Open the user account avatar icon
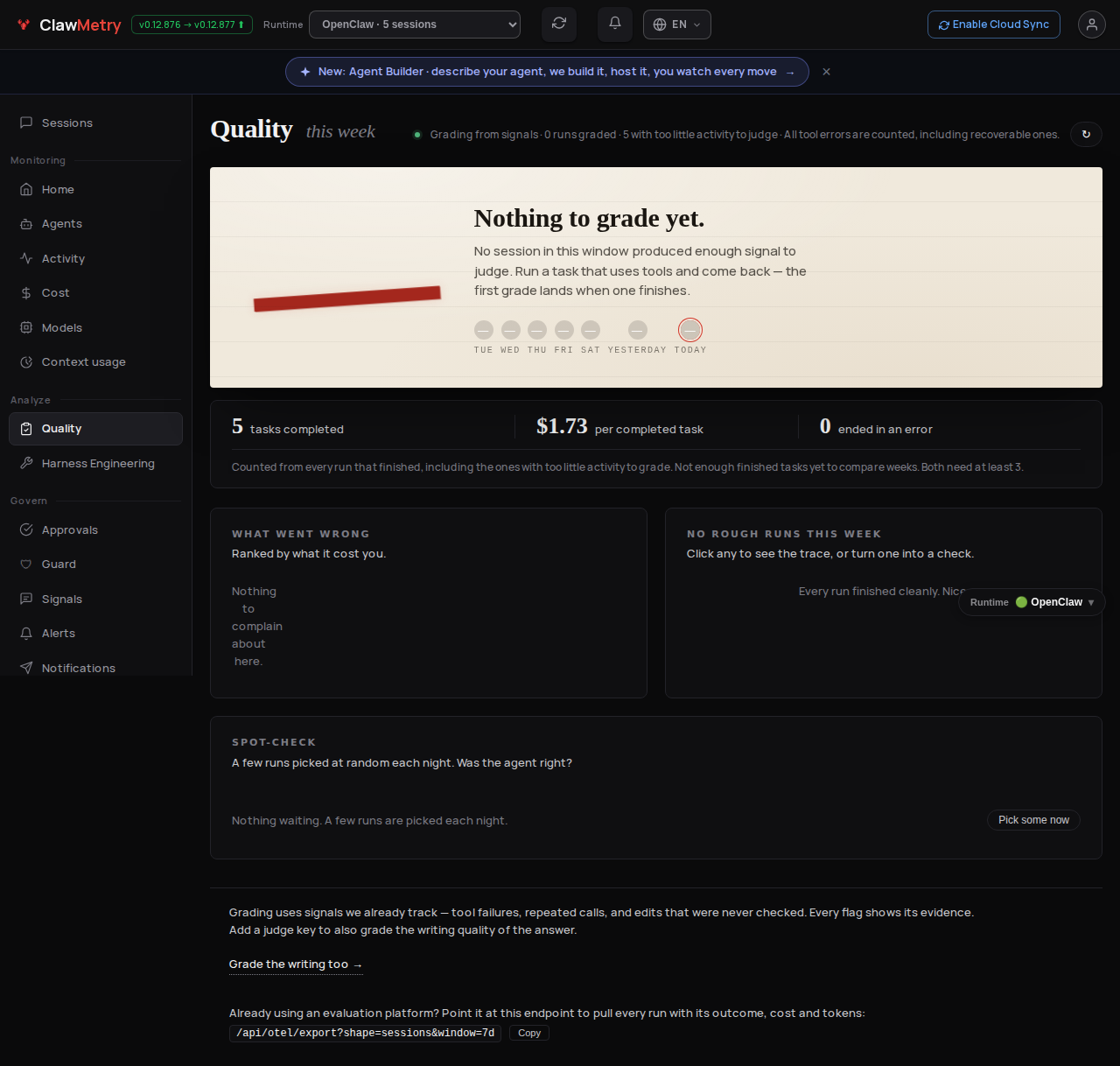Image resolution: width=1120 pixels, height=1066 pixels. click(x=1092, y=25)
